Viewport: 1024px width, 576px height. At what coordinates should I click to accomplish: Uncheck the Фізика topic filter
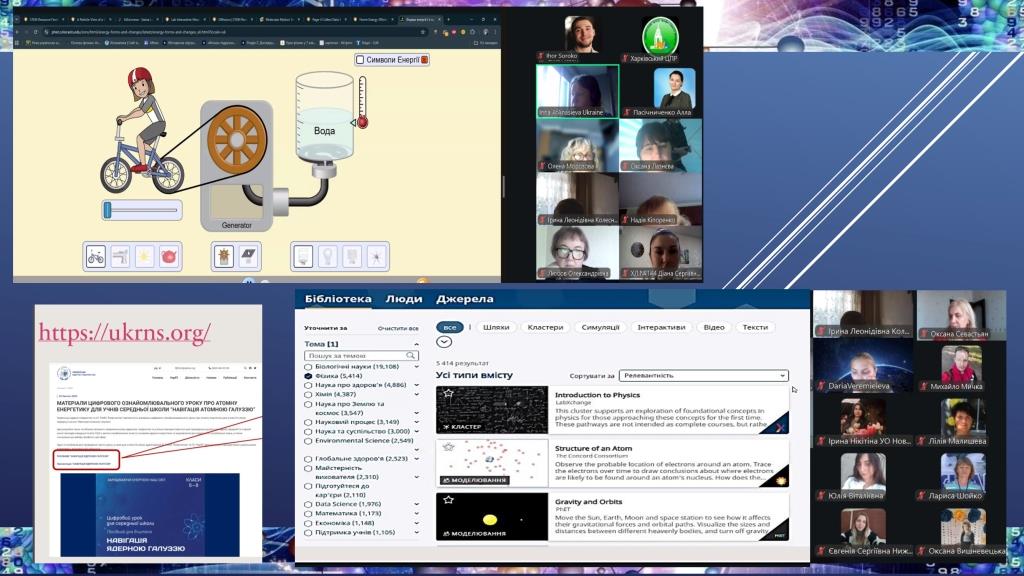308,376
